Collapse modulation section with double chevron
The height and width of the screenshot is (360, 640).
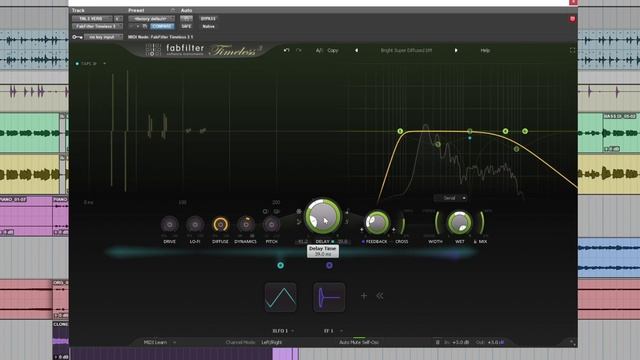[x=380, y=296]
